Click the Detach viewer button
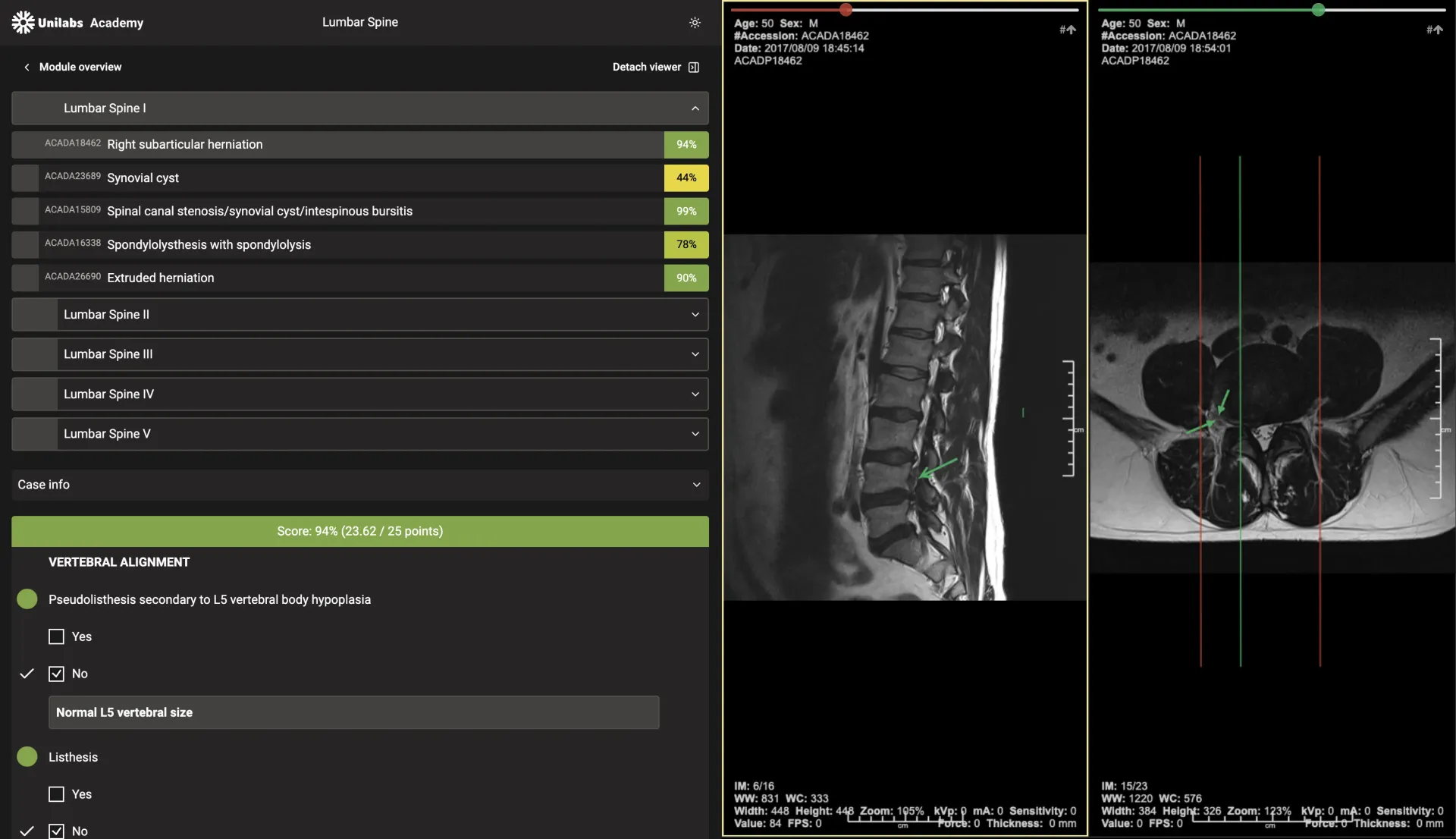The width and height of the screenshot is (1456, 839). click(646, 68)
